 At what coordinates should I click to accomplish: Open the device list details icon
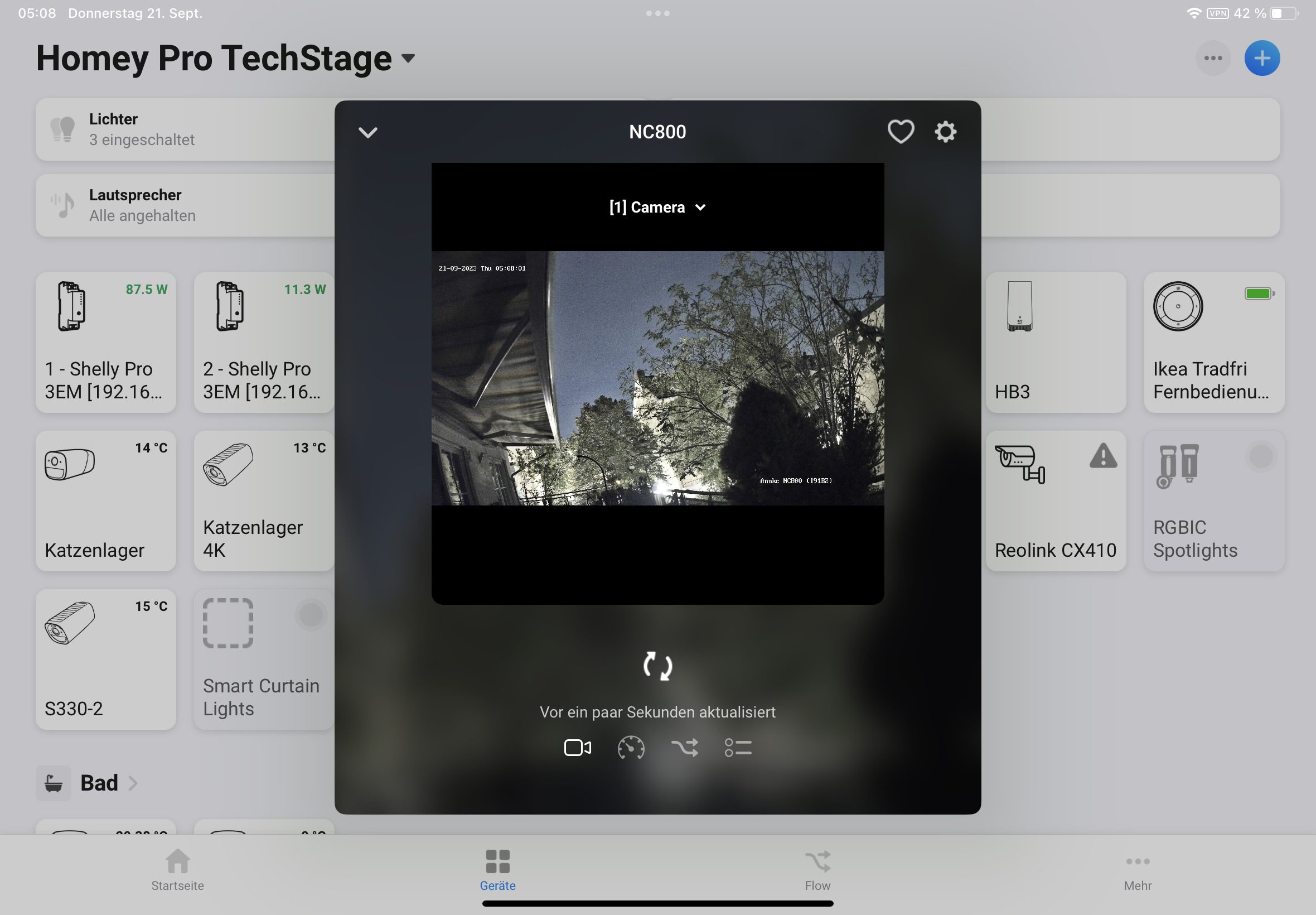coord(738,748)
